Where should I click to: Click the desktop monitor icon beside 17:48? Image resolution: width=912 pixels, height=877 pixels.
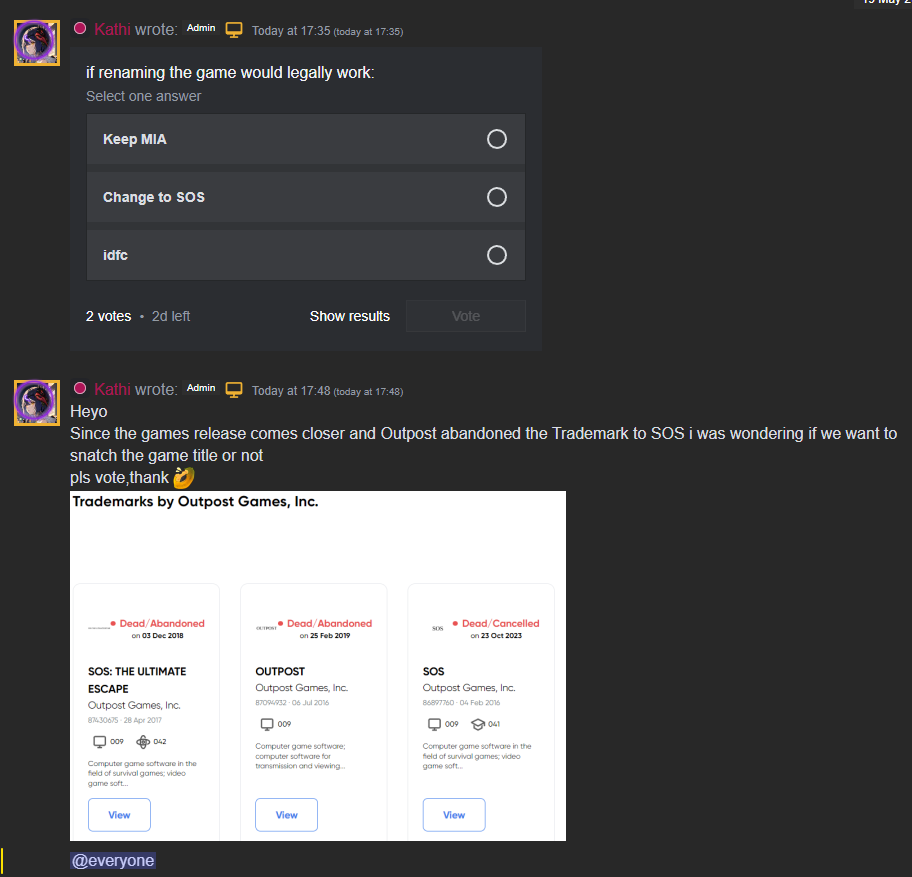point(234,390)
